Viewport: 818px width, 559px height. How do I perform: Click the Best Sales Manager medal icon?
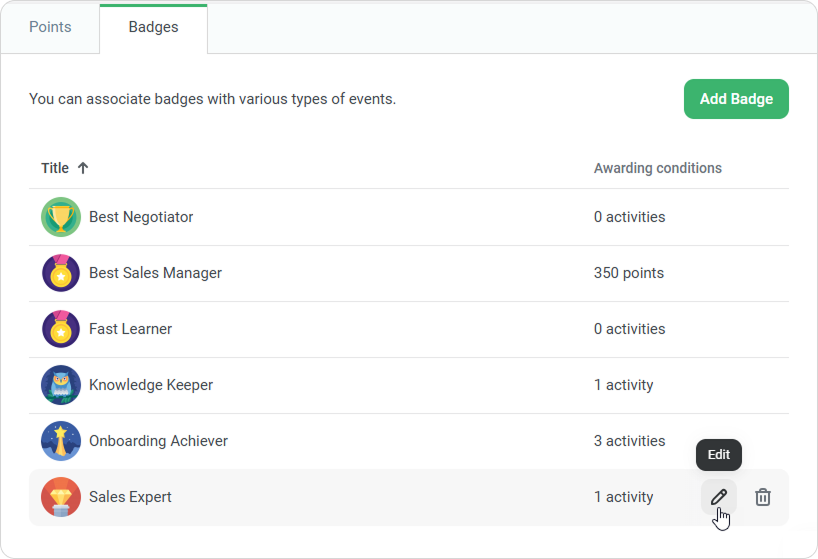[61, 273]
